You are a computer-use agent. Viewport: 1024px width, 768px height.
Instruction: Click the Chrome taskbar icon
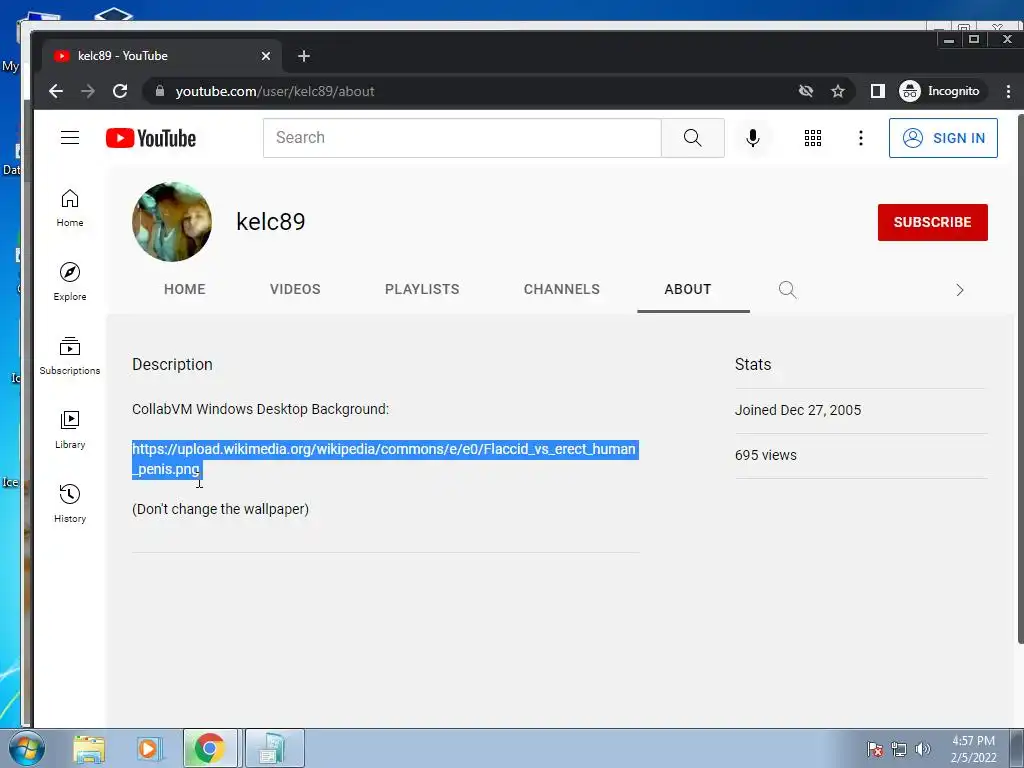[210, 748]
